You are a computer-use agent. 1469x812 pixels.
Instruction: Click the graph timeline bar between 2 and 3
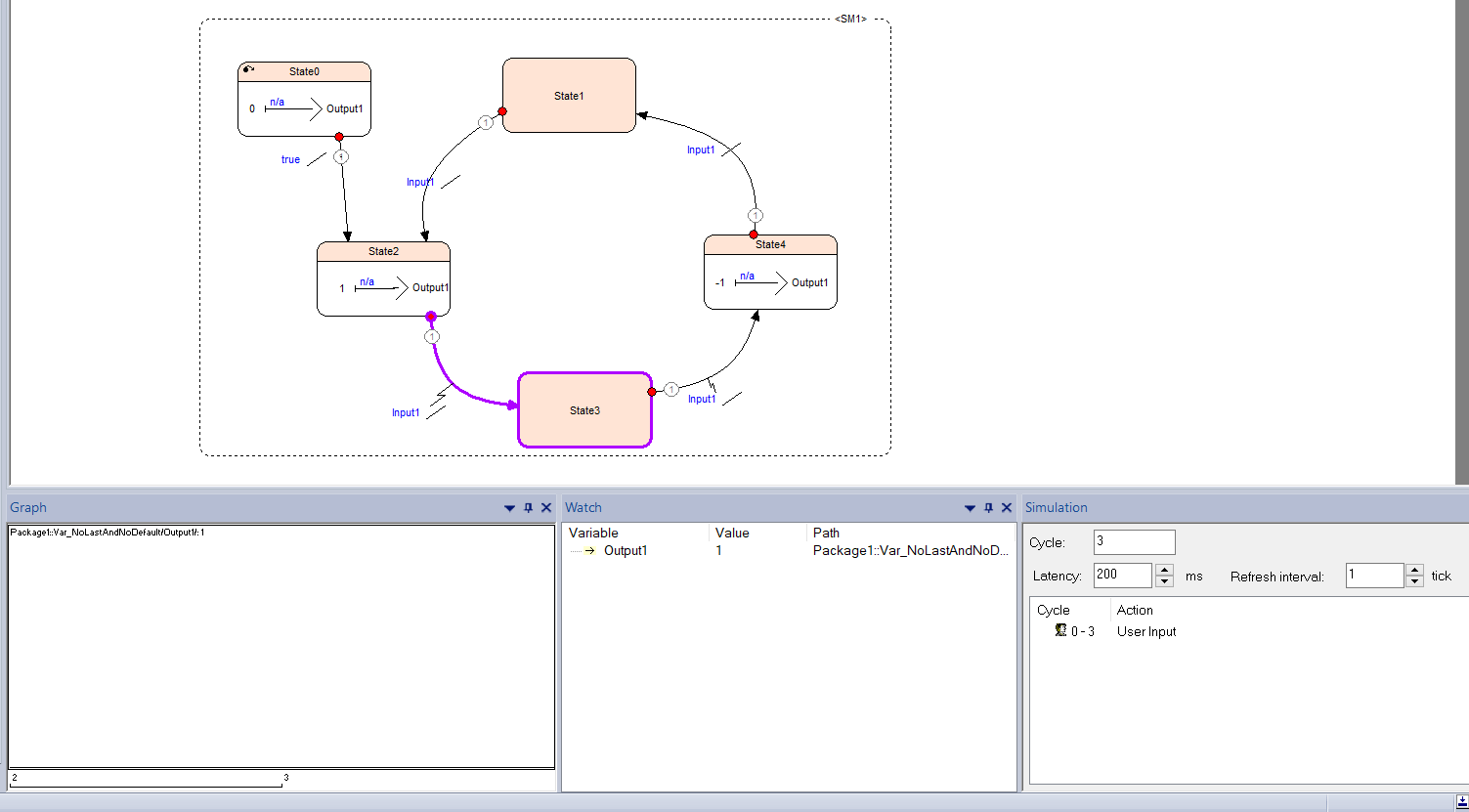click(x=147, y=786)
